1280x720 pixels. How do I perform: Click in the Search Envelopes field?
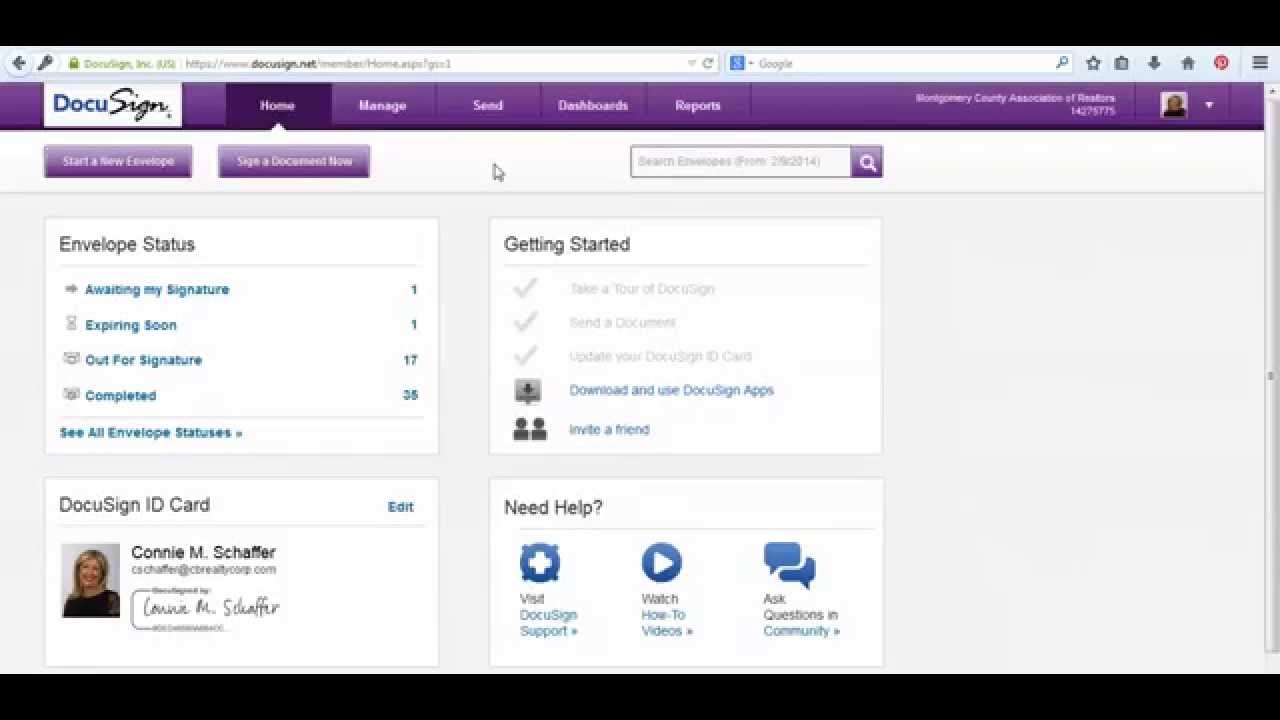point(741,162)
